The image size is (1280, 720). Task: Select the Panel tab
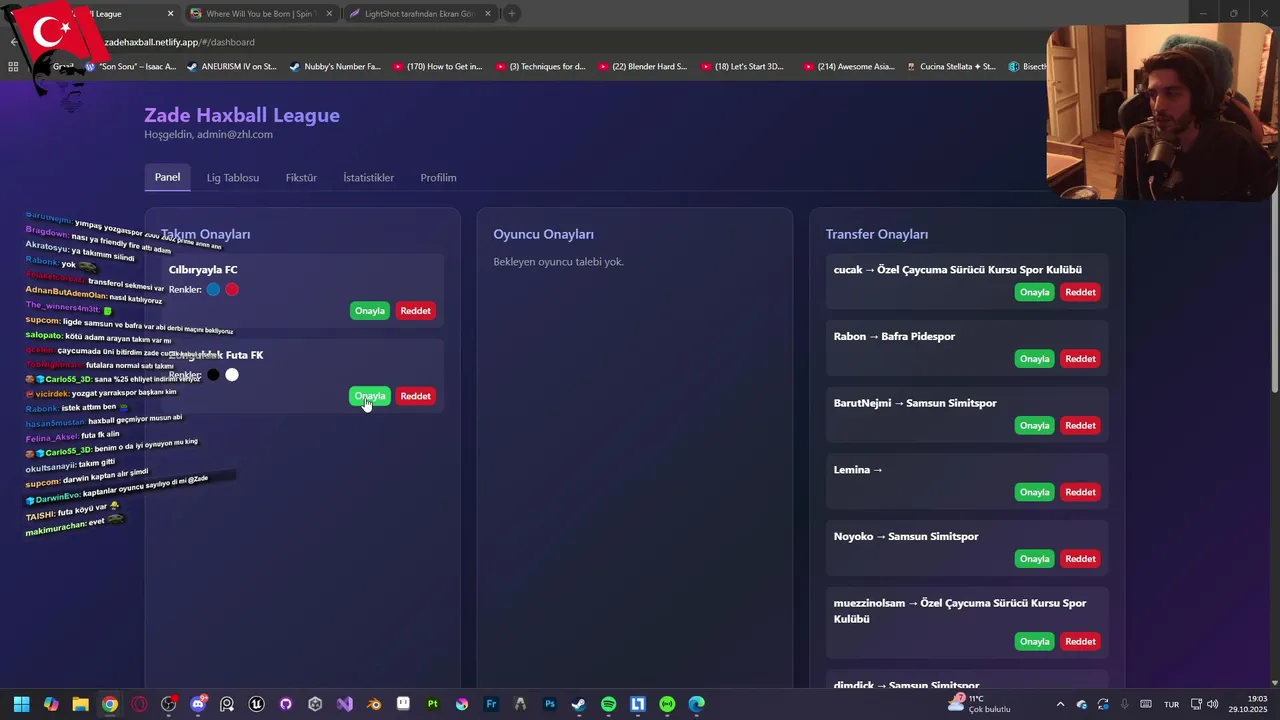pos(167,177)
